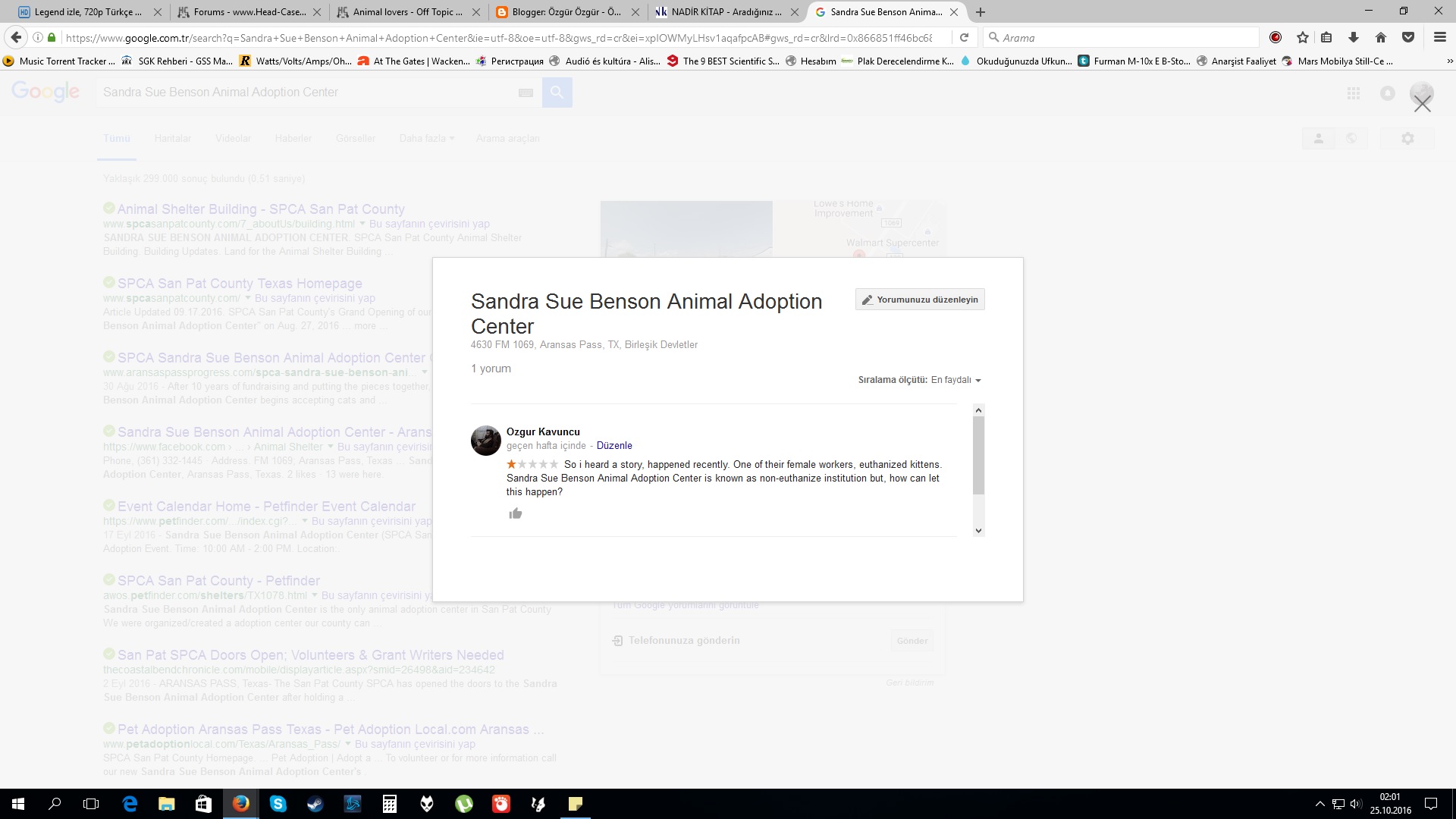Open Firefox bookmark star icon
The height and width of the screenshot is (819, 1456).
pos(1302,37)
